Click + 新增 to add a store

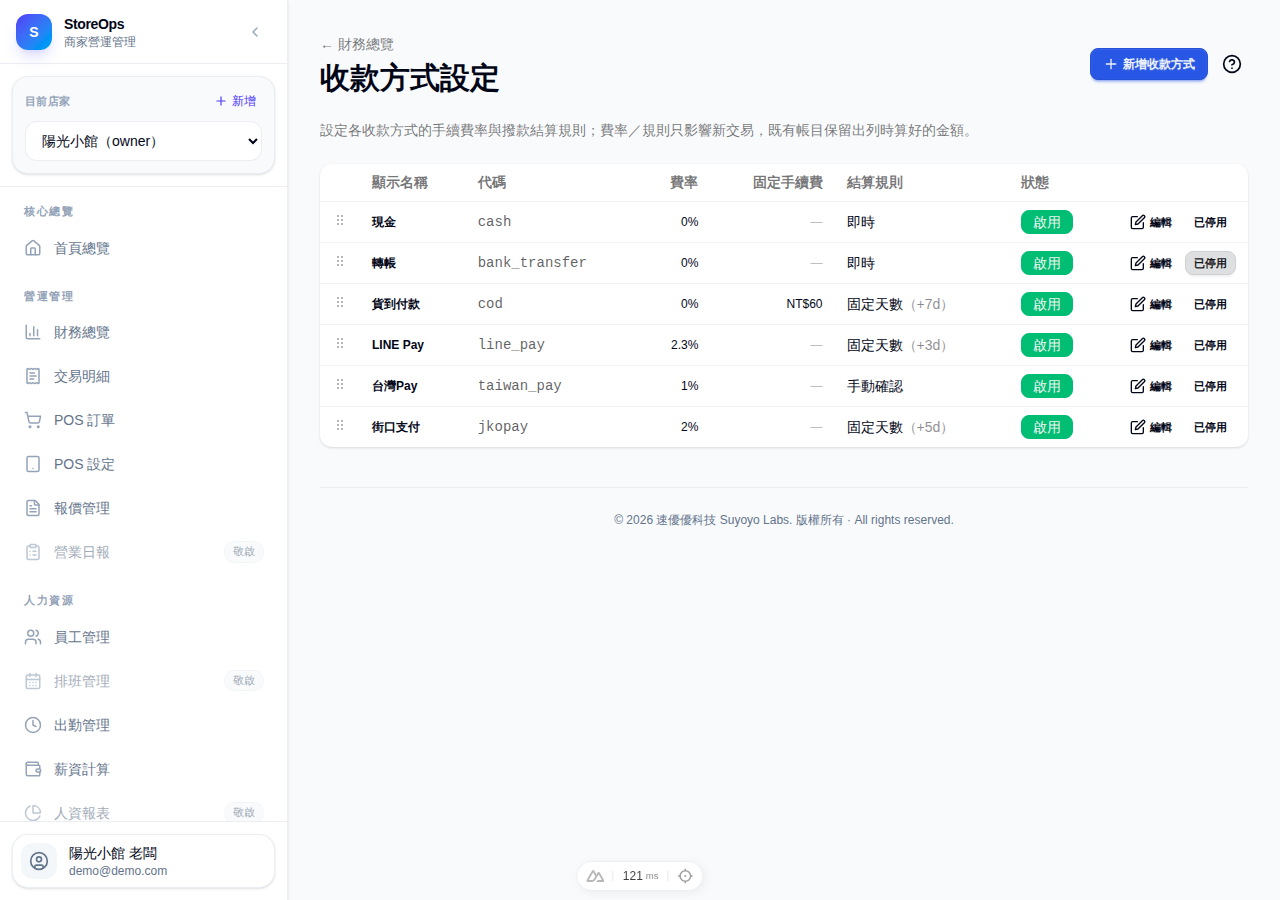point(236,101)
